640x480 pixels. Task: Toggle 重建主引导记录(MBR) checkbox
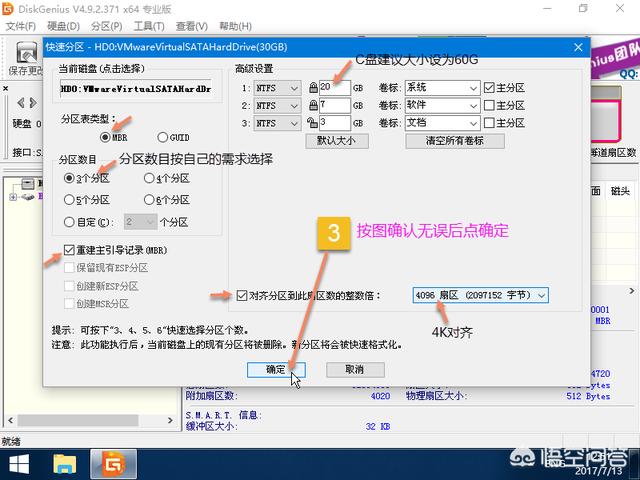pos(69,250)
